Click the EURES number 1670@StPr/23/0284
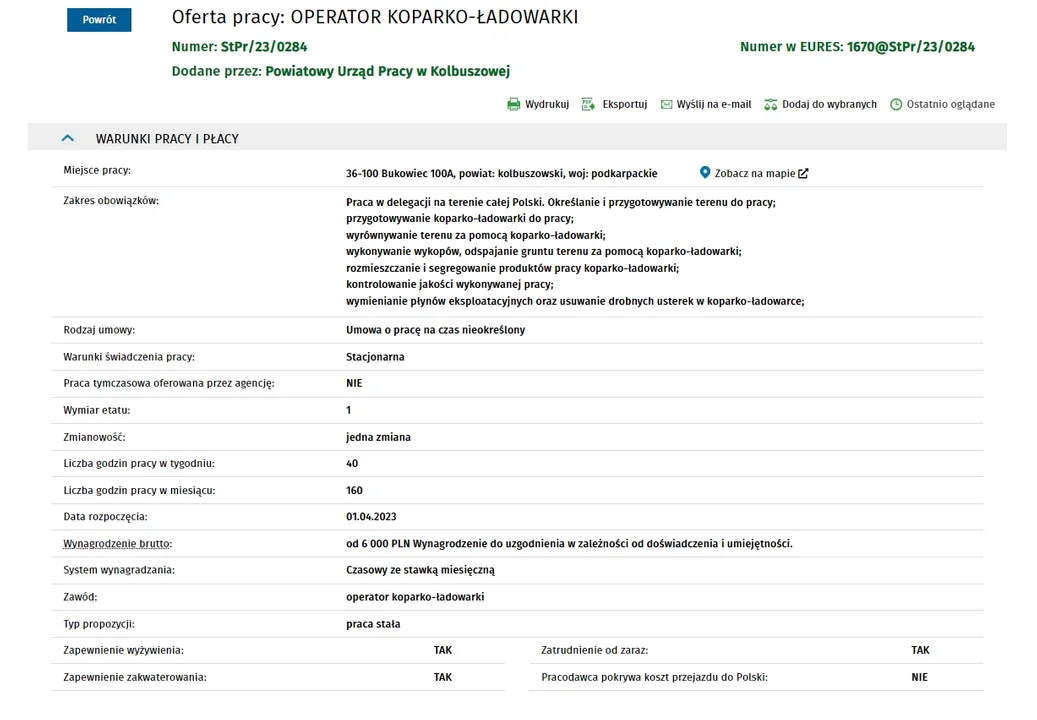This screenshot has width=1037, height=720. [911, 47]
